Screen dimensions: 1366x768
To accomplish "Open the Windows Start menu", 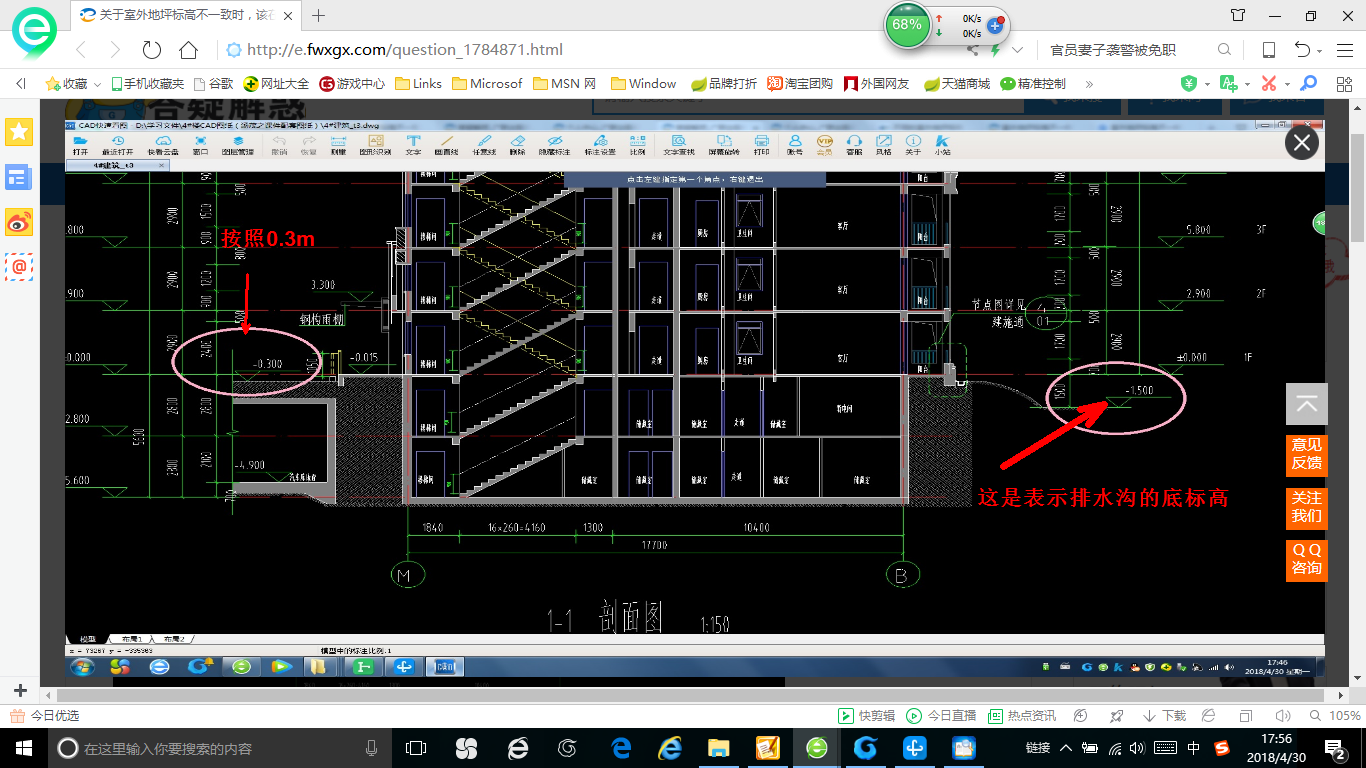I will pos(23,748).
